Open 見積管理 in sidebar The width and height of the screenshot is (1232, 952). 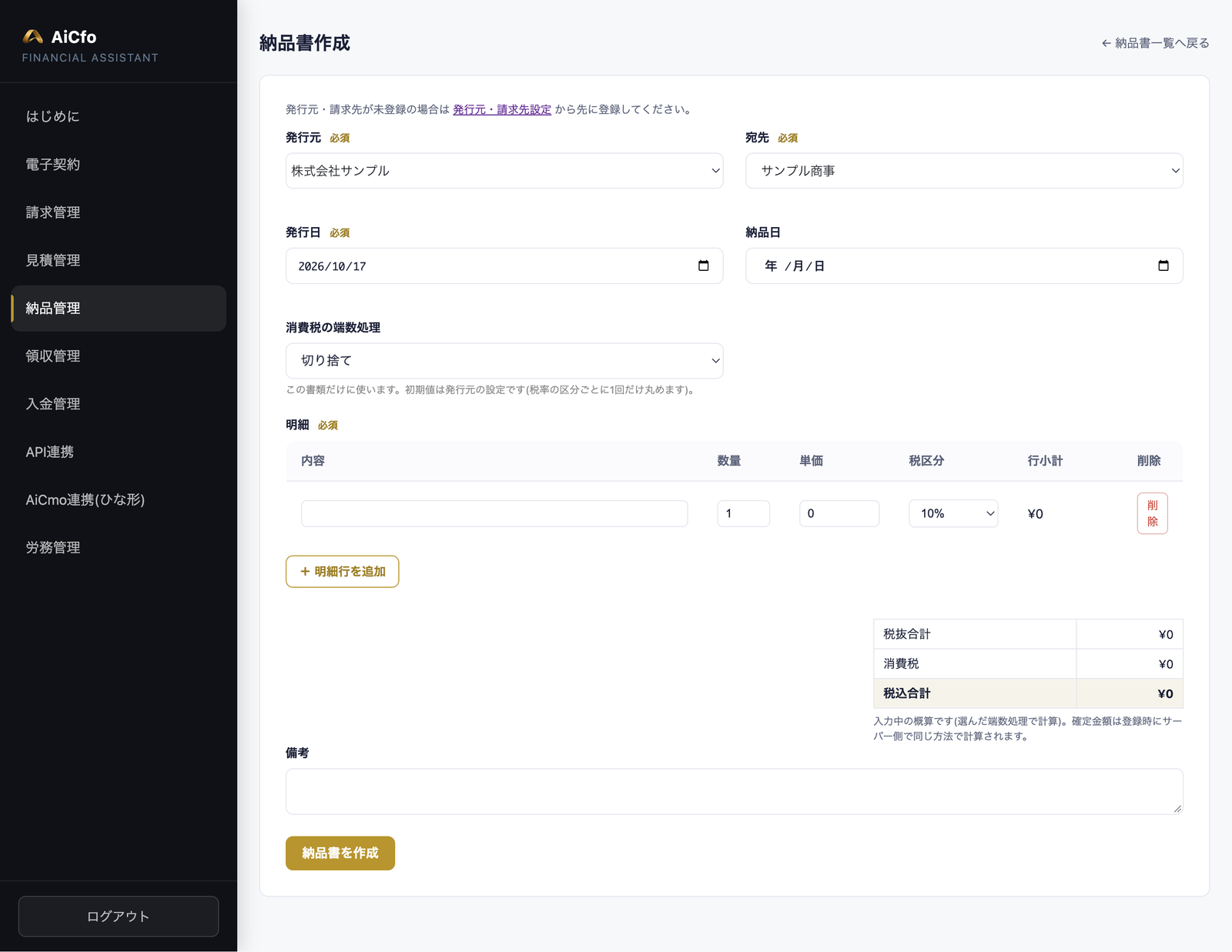pyautogui.click(x=119, y=260)
